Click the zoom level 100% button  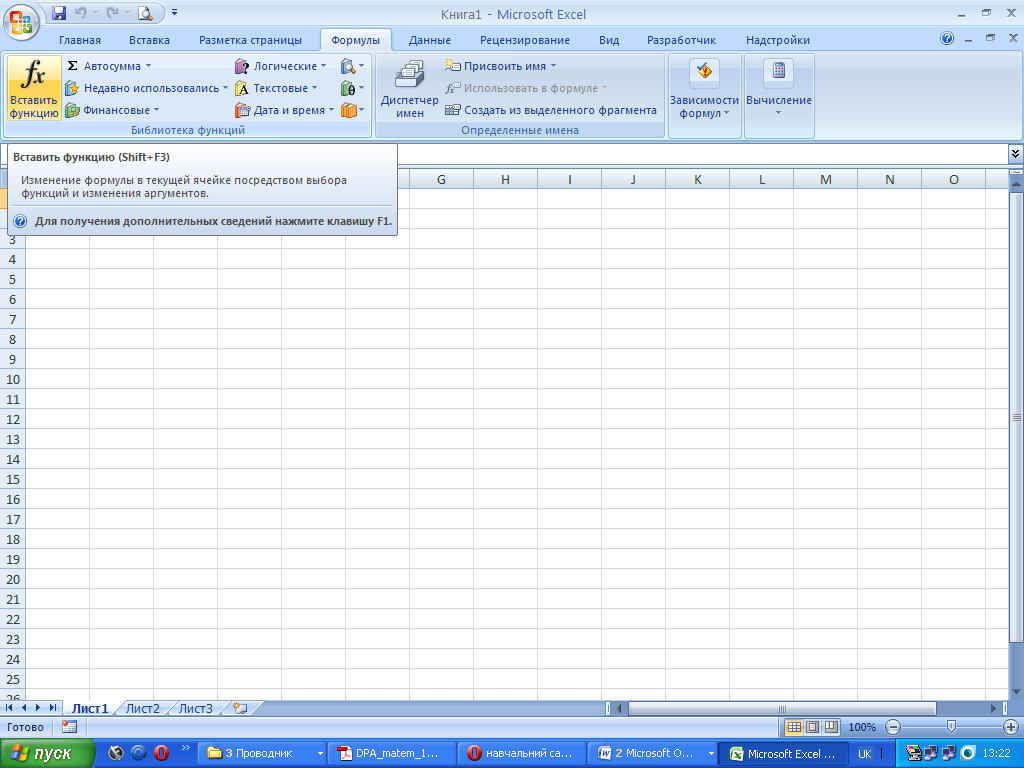tap(862, 727)
